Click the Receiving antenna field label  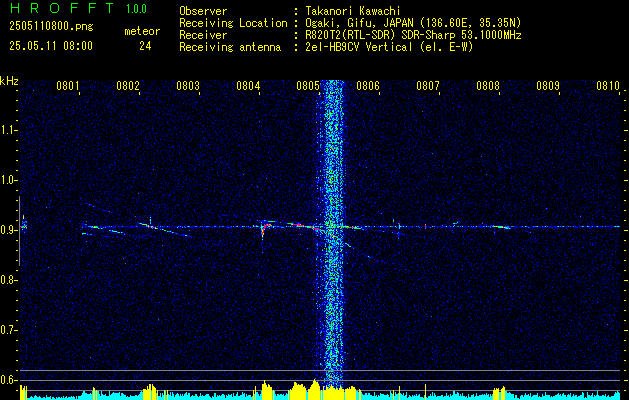230,47
